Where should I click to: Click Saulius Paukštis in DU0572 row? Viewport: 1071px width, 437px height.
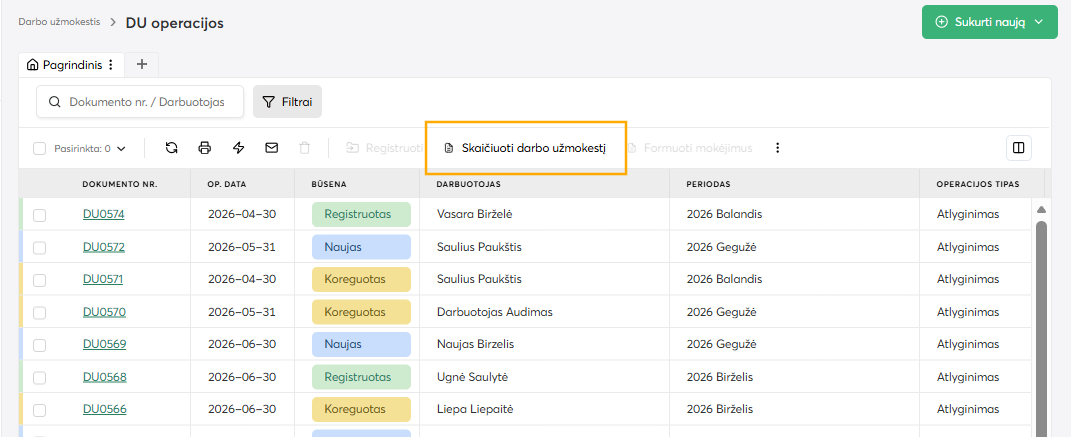[479, 246]
